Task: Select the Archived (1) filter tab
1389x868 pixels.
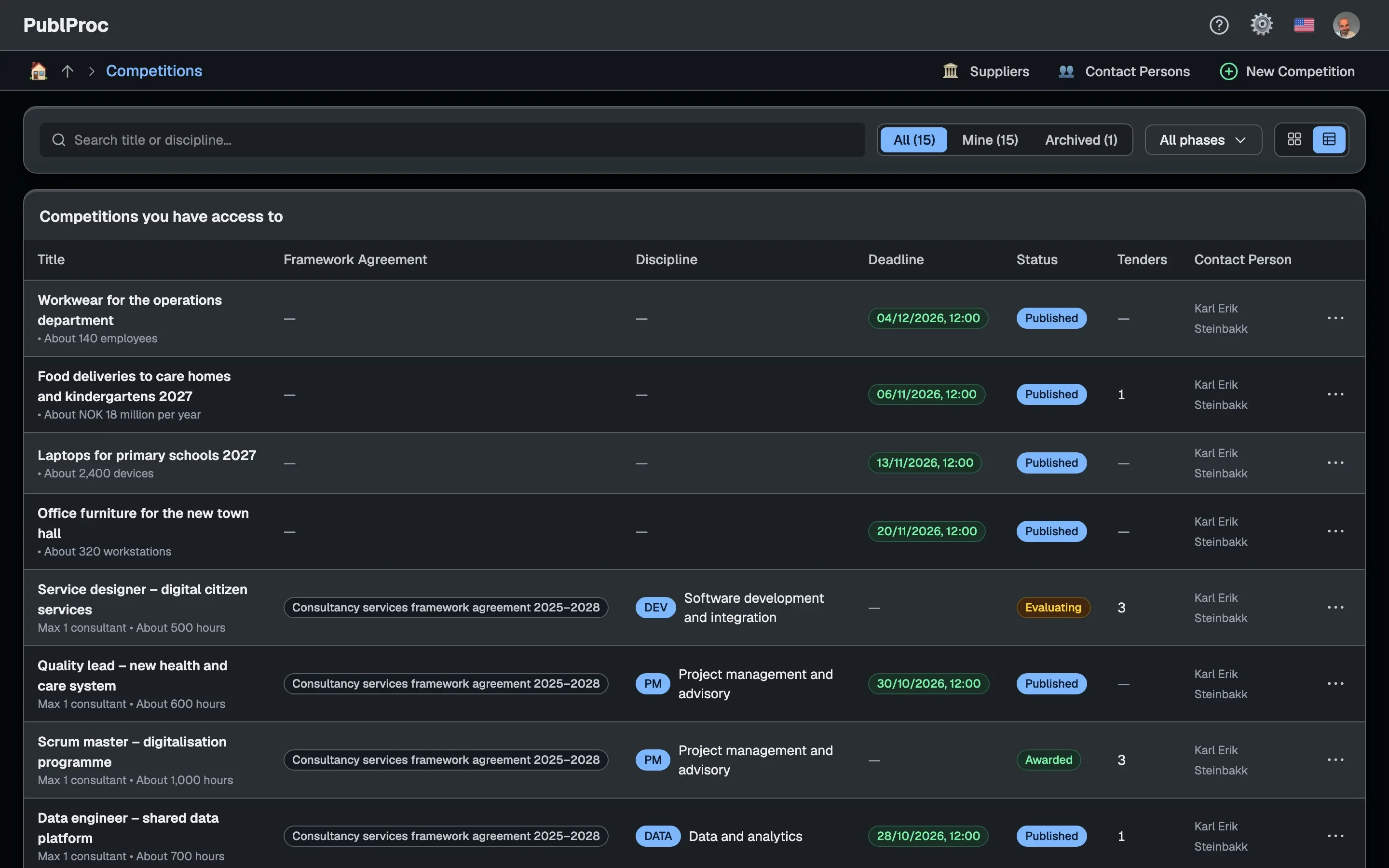Action: click(1081, 140)
